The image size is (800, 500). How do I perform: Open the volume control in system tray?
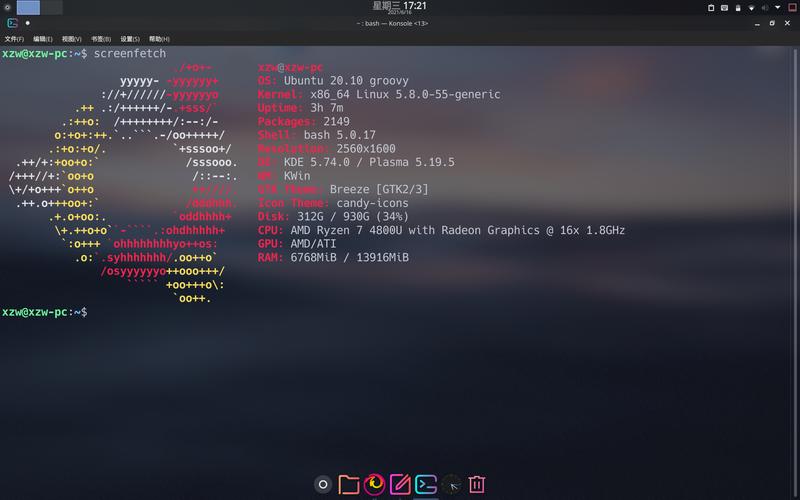pyautogui.click(x=765, y=7)
